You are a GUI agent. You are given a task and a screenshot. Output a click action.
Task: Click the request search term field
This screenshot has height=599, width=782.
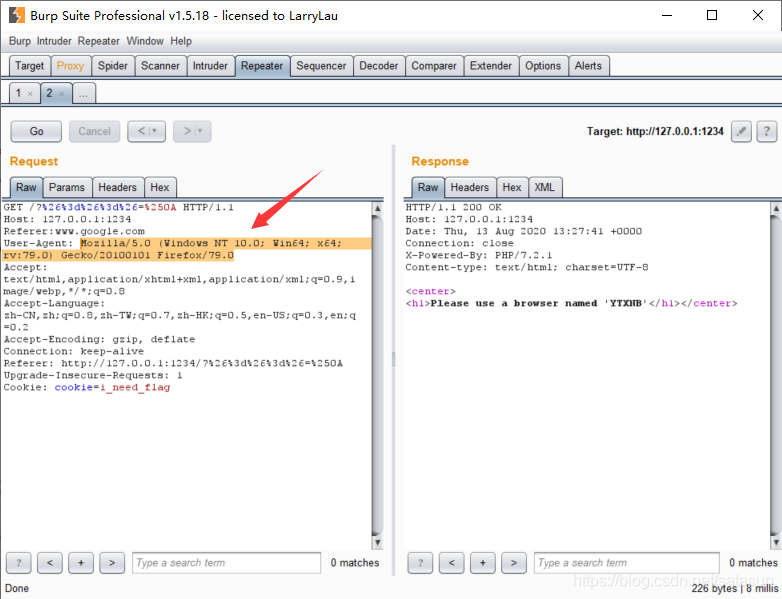[x=226, y=563]
